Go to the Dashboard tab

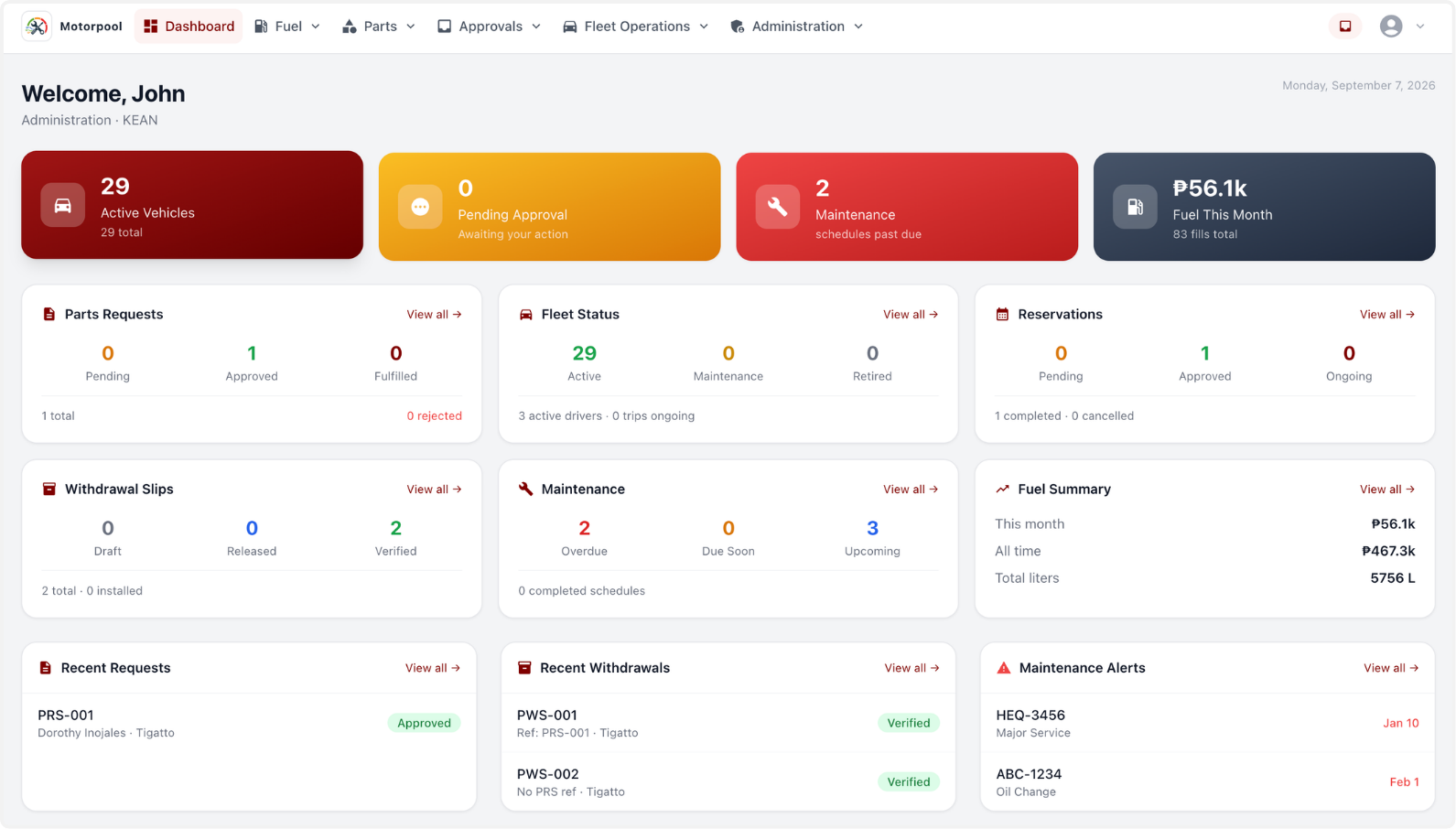pos(189,27)
